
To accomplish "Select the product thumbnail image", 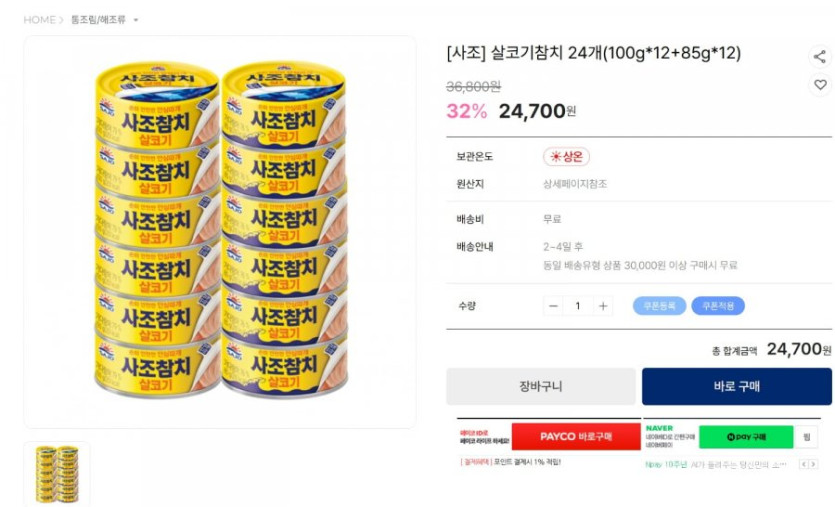I will pyautogui.click(x=57, y=474).
